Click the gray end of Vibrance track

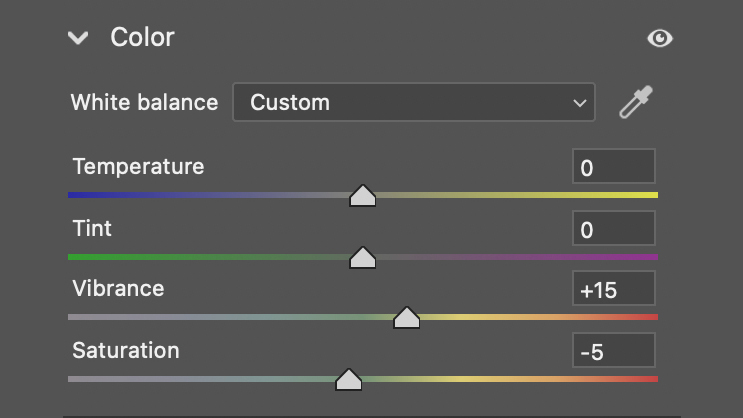click(x=77, y=317)
